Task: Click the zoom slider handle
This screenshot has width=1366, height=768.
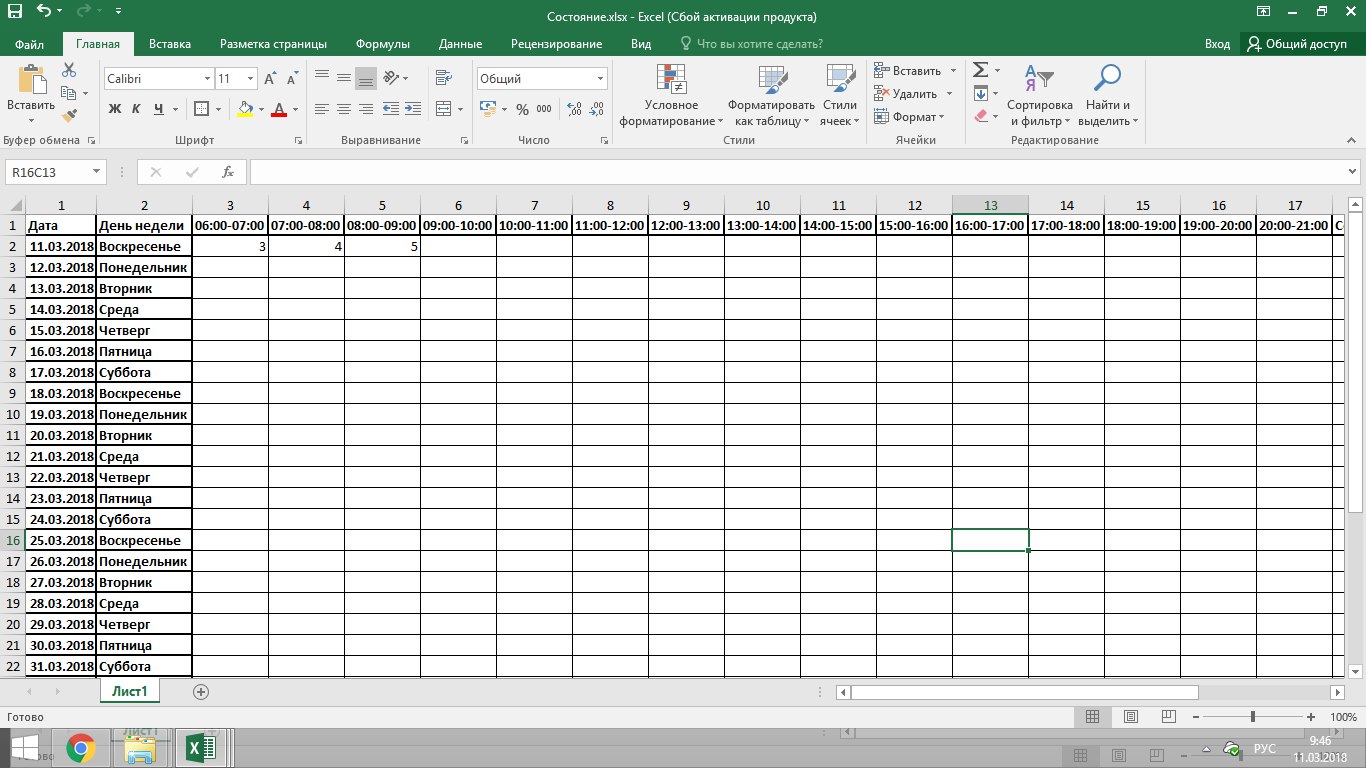Action: click(1253, 717)
